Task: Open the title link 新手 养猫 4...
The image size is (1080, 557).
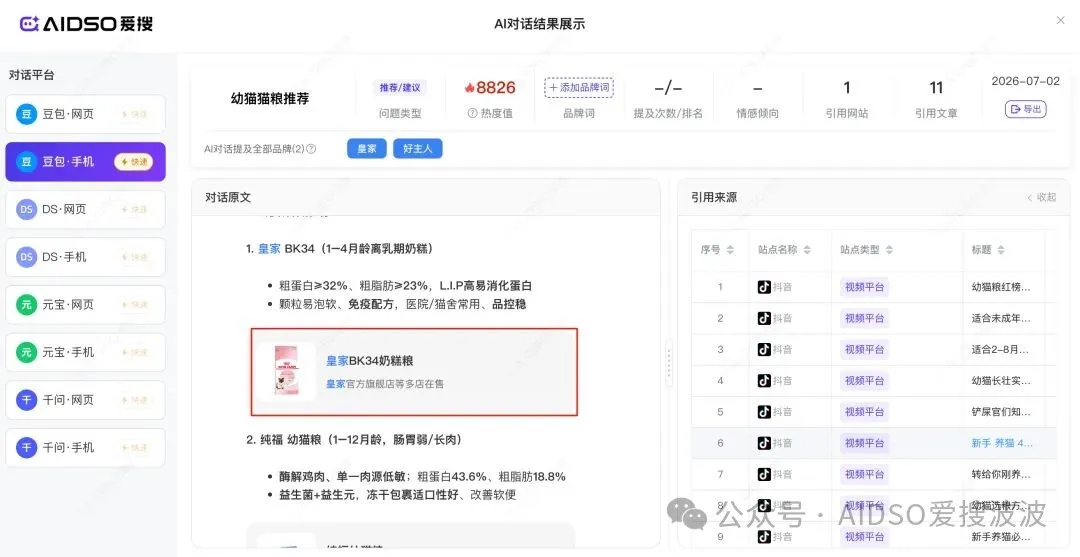Action: [x=1001, y=443]
